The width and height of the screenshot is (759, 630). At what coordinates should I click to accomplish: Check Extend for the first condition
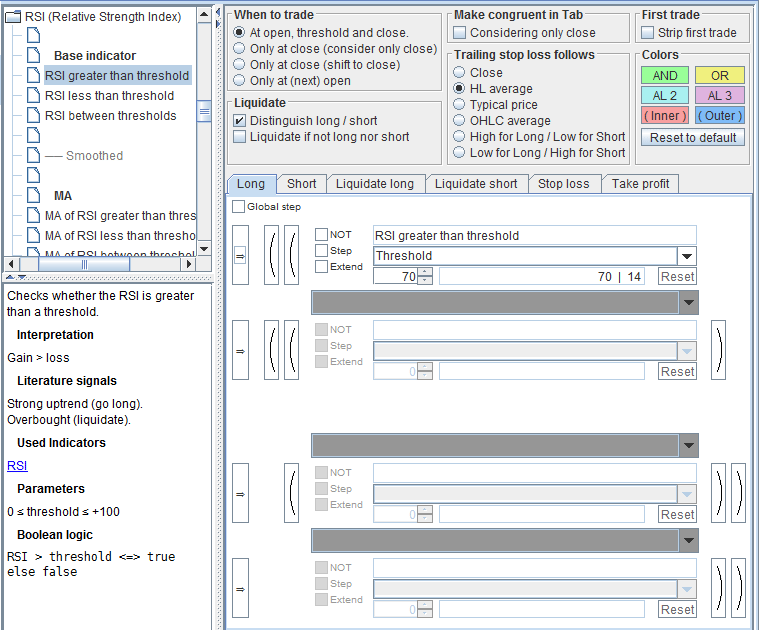click(321, 267)
